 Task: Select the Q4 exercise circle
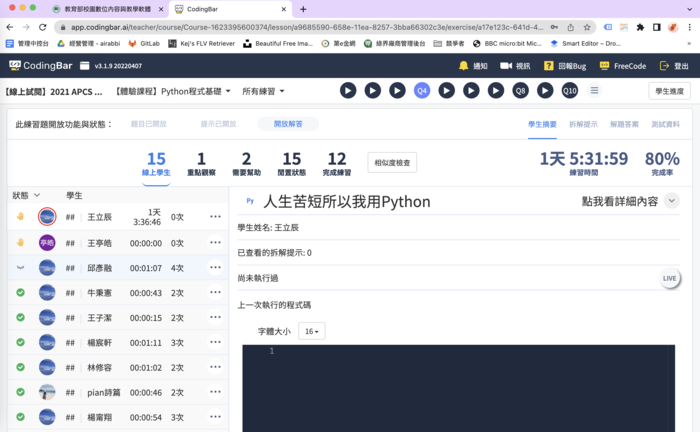coord(422,90)
